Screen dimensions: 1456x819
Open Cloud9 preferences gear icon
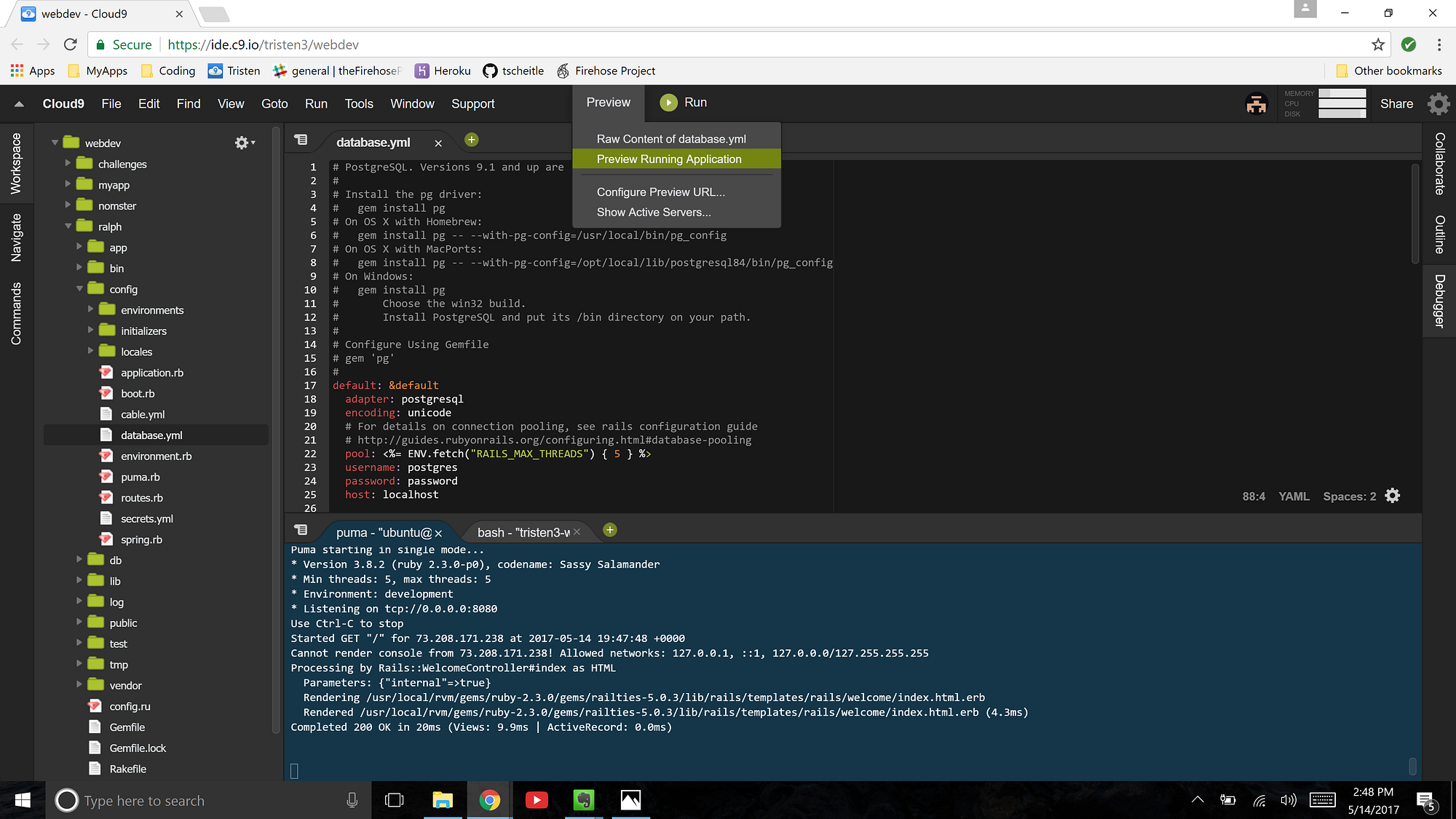(1438, 104)
